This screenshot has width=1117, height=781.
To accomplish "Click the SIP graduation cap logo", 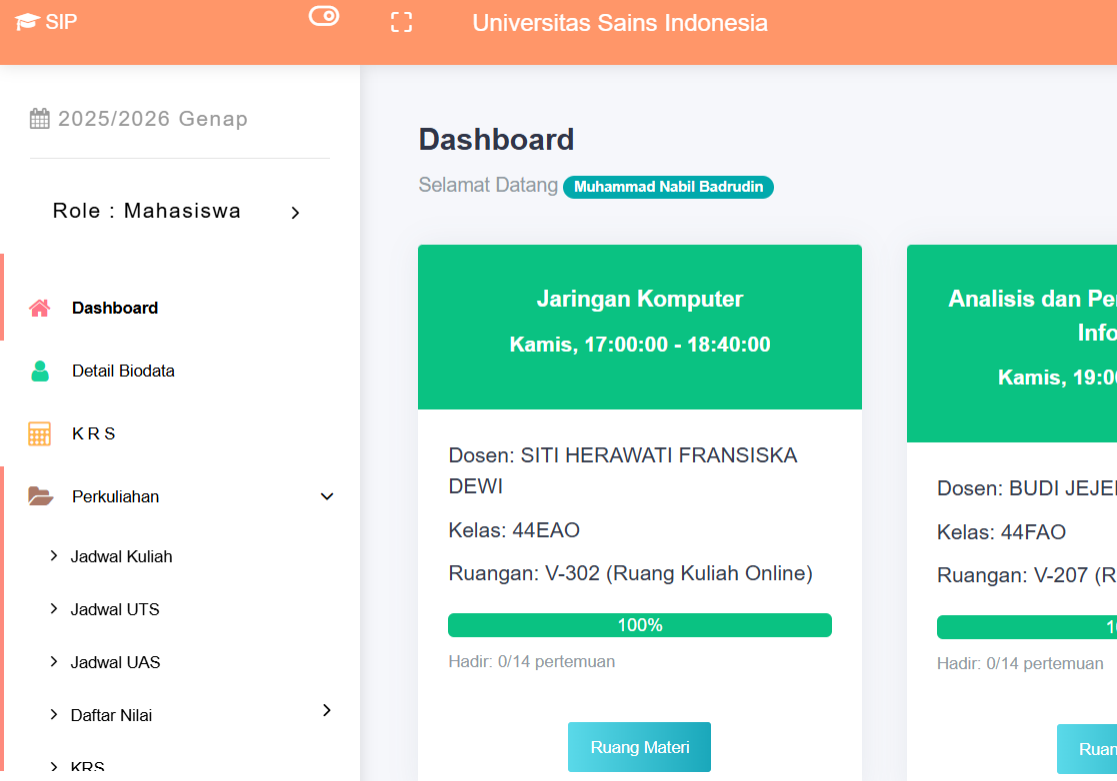I will pyautogui.click(x=27, y=22).
